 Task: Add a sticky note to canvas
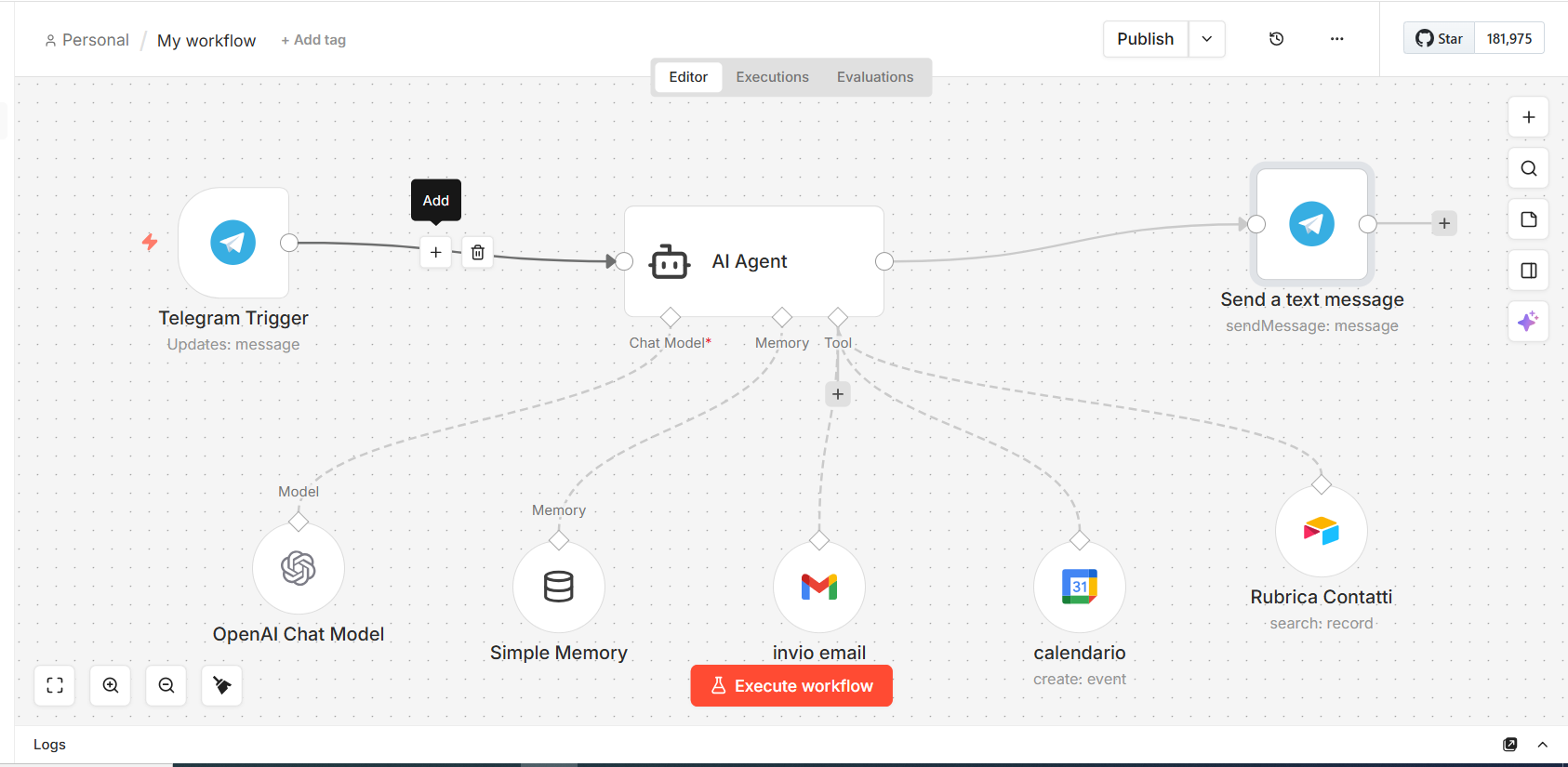point(1529,219)
